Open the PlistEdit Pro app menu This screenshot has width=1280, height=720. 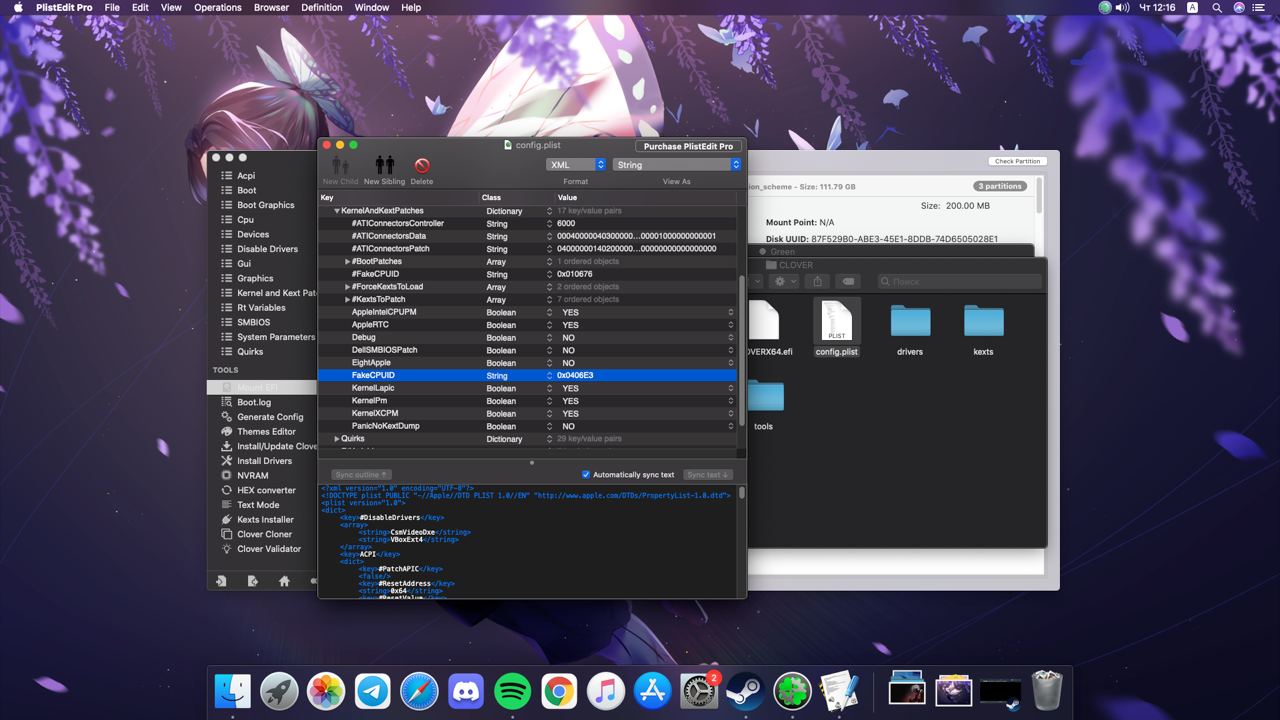pyautogui.click(x=64, y=7)
